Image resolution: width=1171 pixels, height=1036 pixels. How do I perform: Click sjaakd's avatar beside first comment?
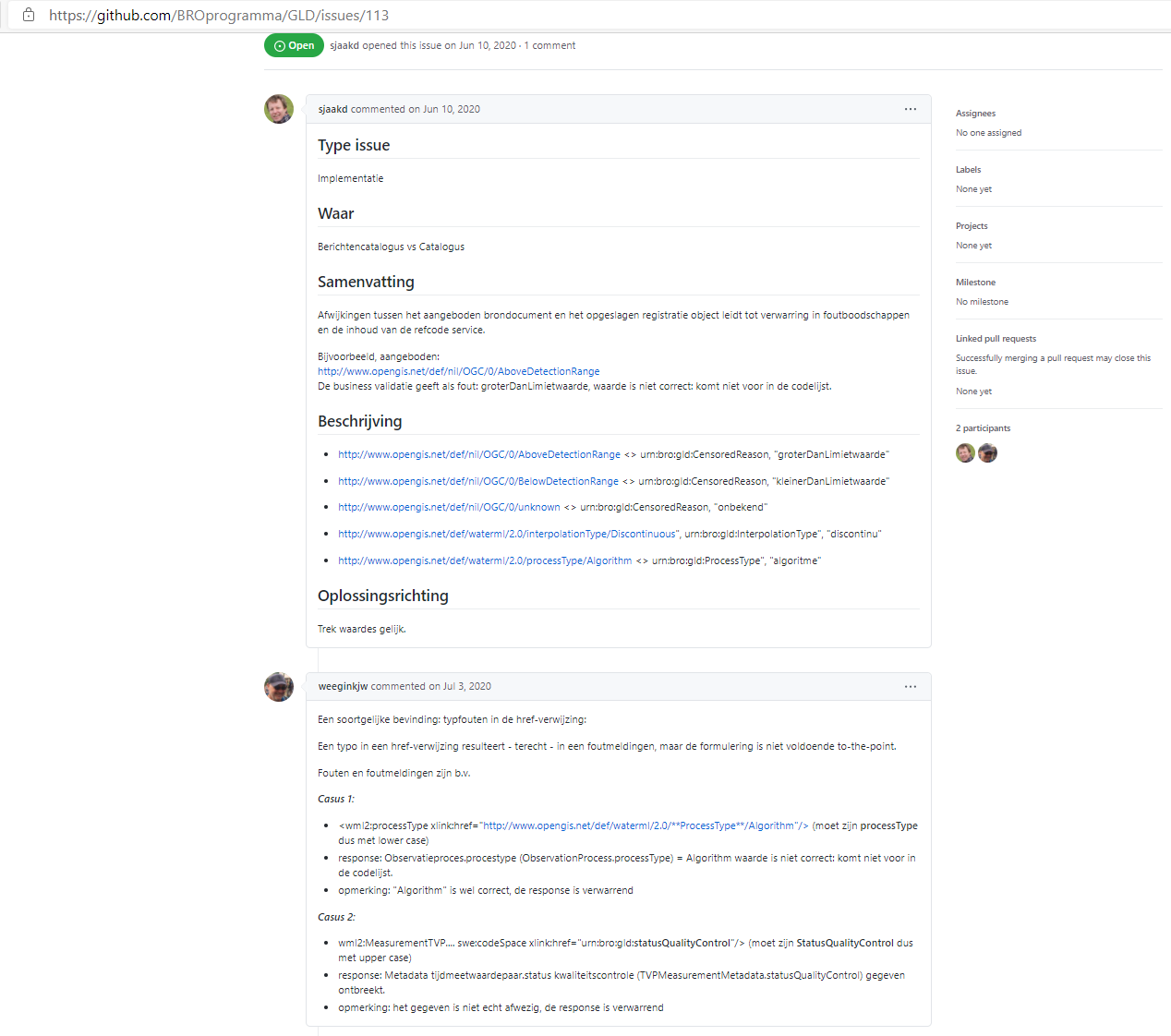tap(279, 109)
